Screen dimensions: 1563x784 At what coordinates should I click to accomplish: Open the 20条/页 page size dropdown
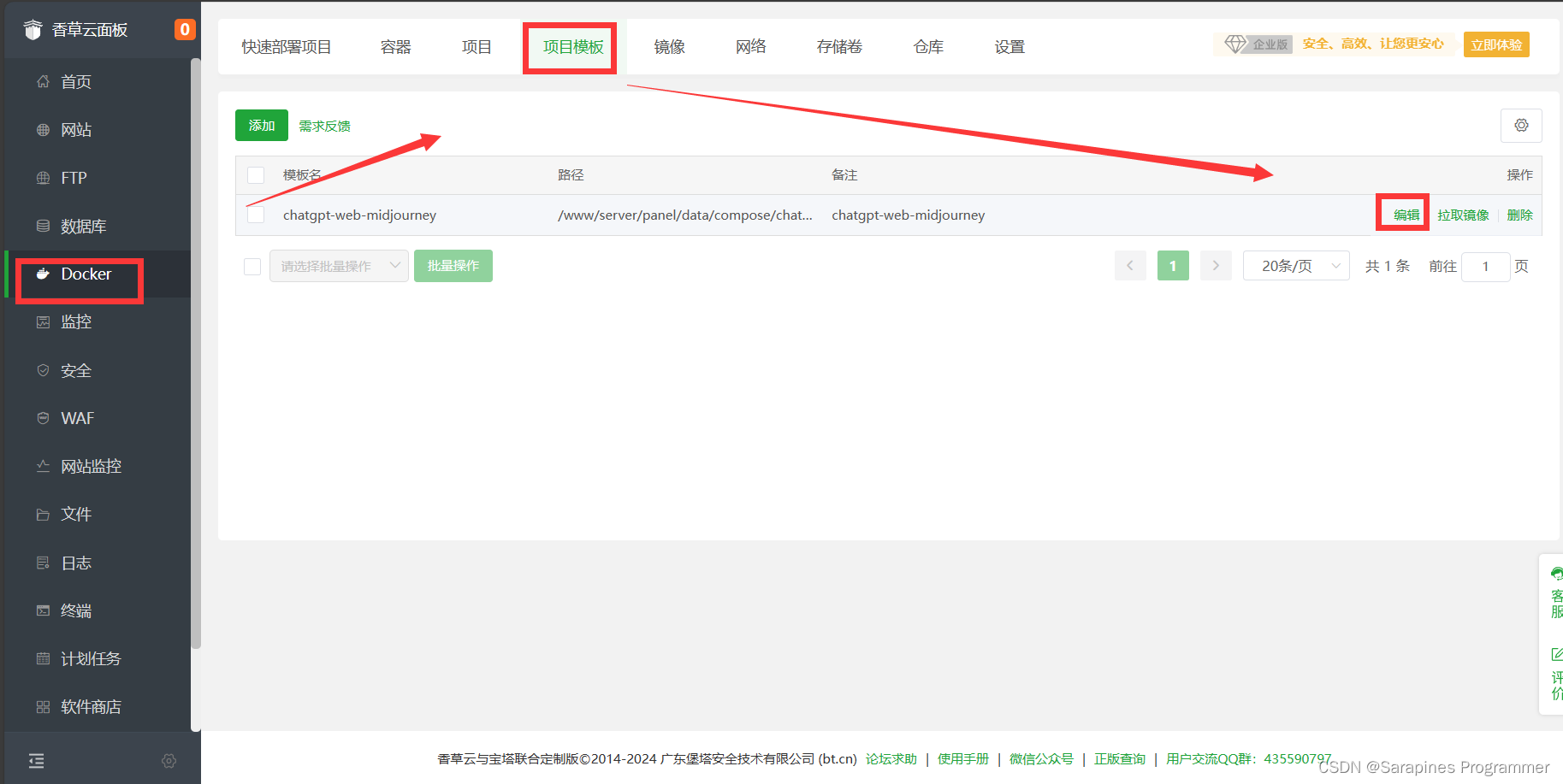pos(1295,266)
